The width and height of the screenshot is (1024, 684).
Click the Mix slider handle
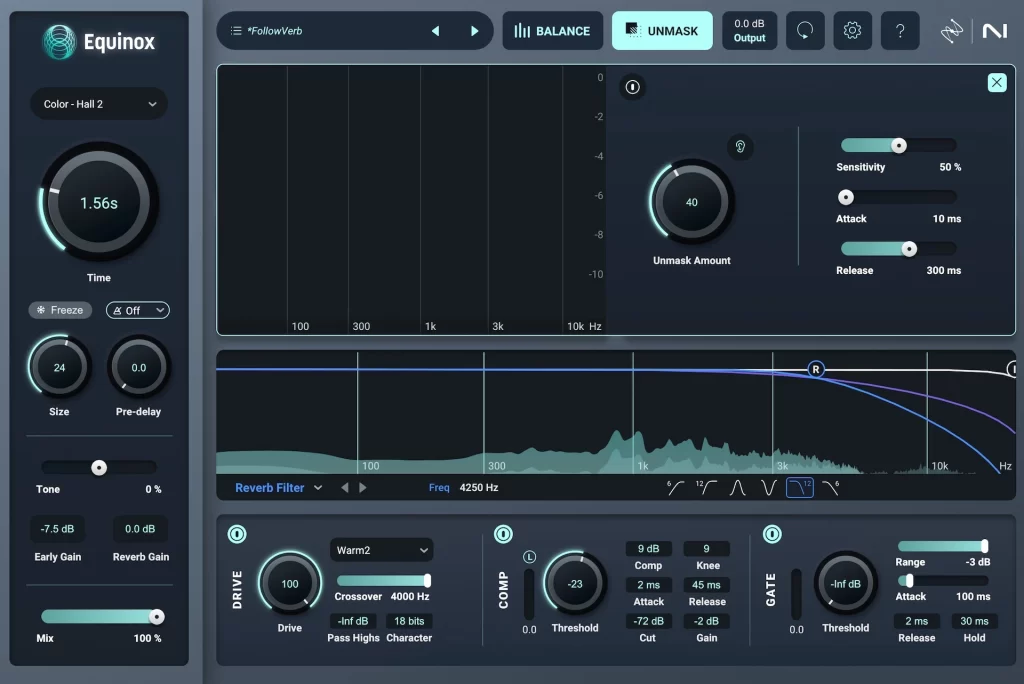[156, 617]
